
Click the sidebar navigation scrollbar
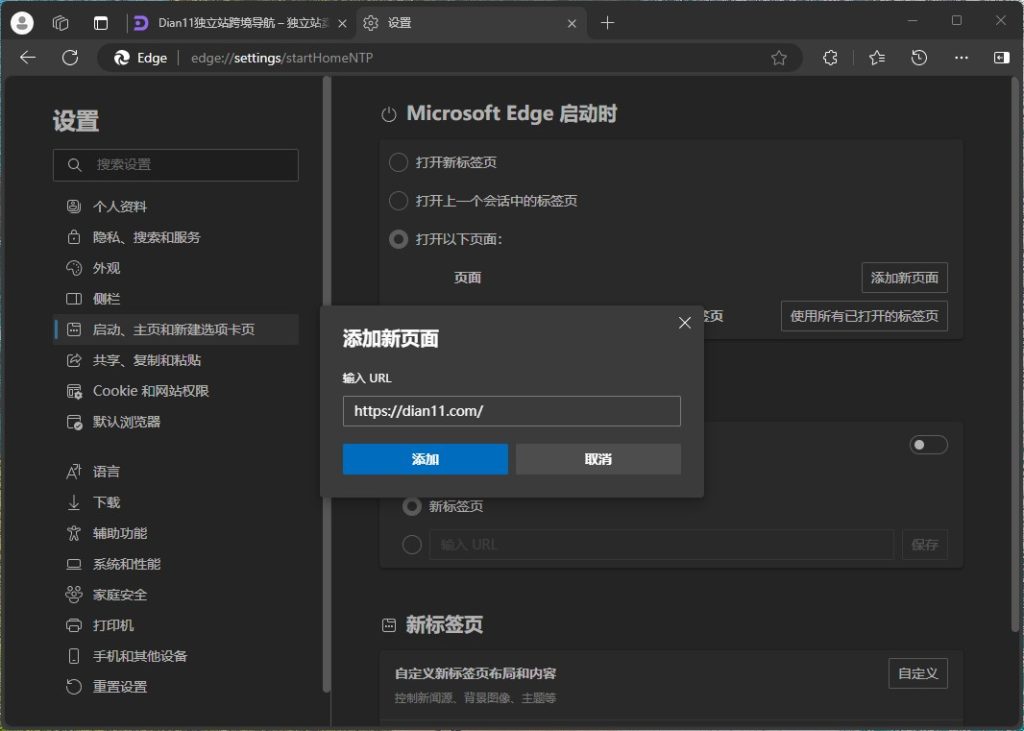click(327, 384)
